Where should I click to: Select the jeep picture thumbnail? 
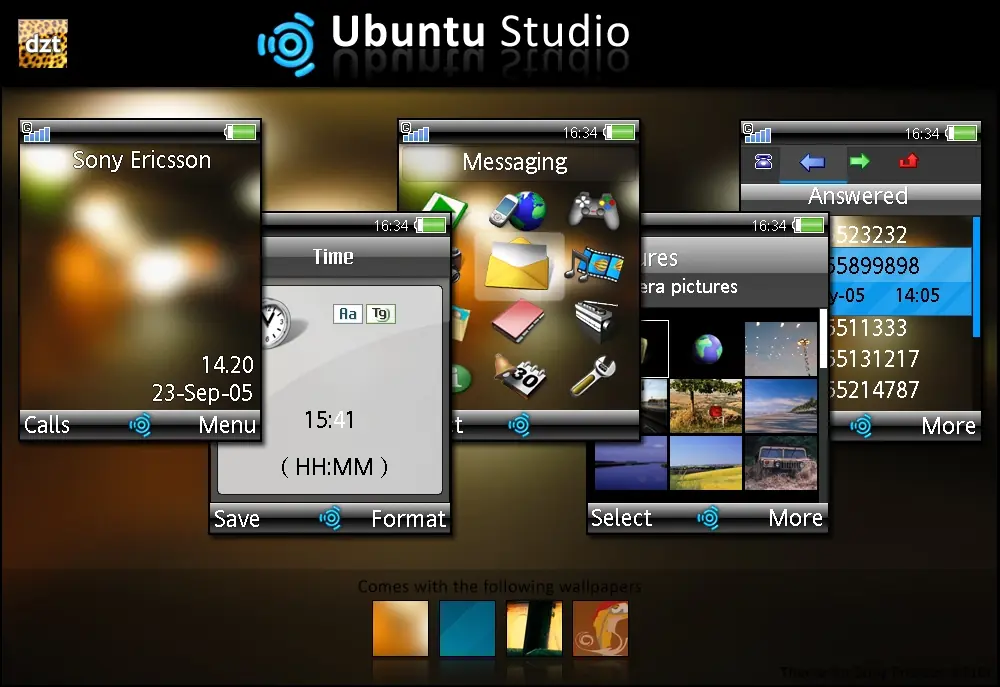click(x=781, y=463)
